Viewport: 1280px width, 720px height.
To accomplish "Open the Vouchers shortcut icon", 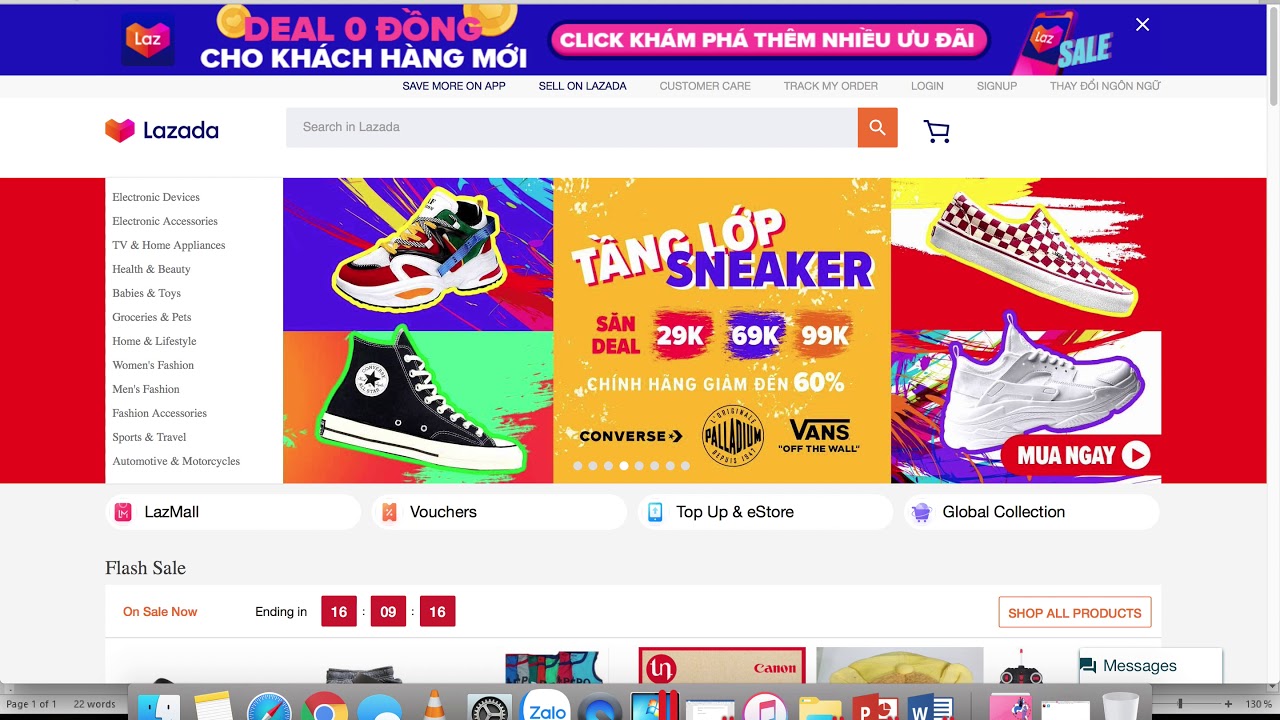I will [389, 512].
